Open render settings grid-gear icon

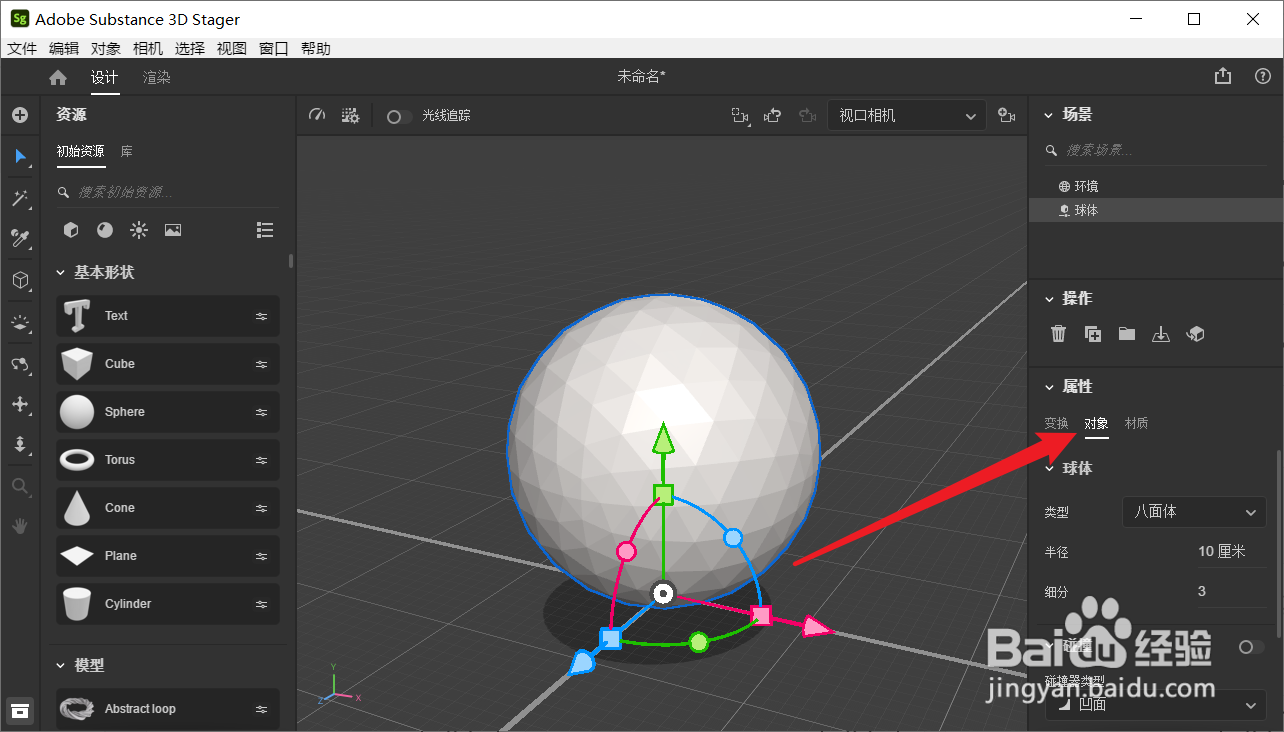[x=350, y=116]
